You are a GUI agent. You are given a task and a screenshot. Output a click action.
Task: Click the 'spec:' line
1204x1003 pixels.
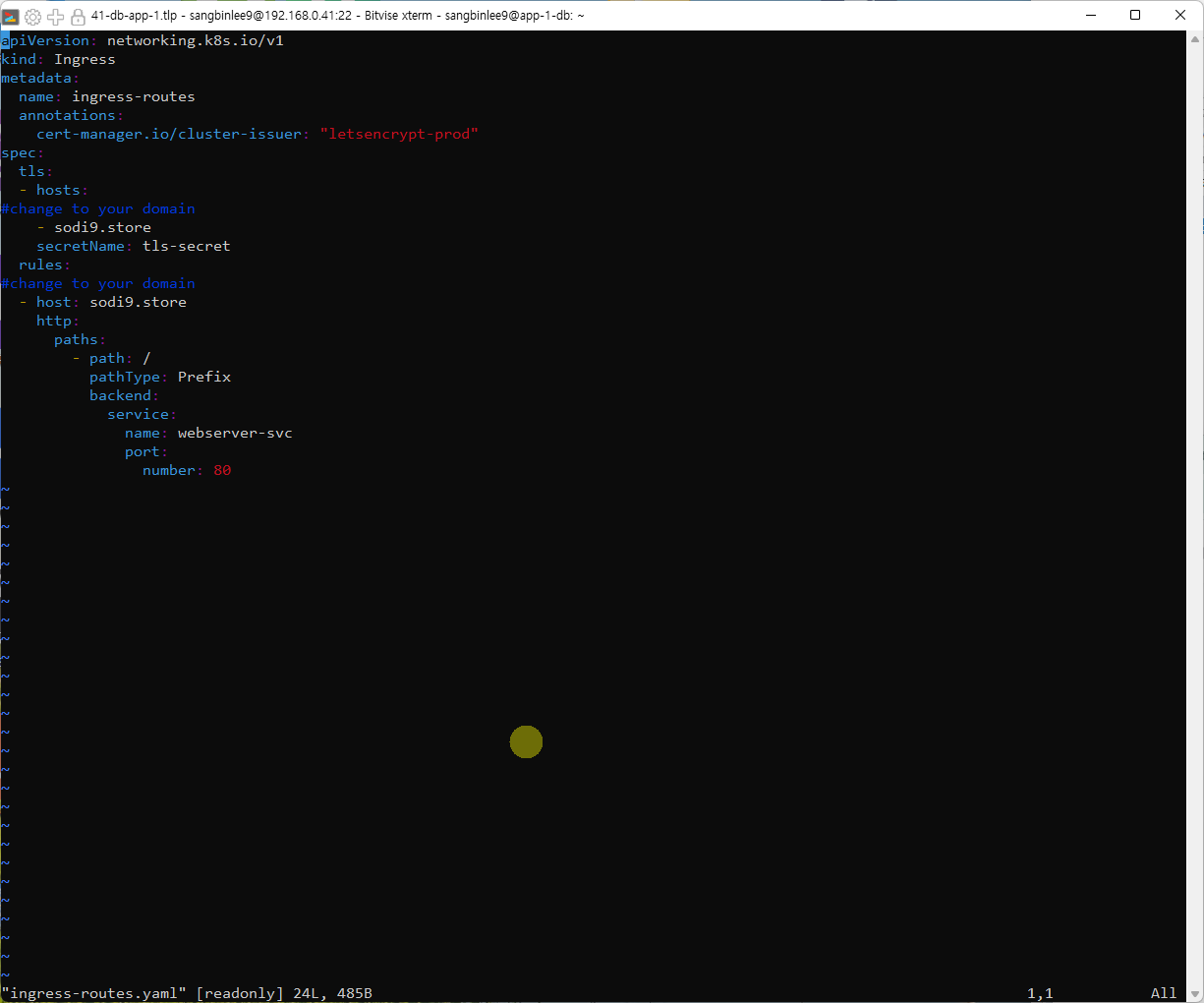(x=23, y=152)
